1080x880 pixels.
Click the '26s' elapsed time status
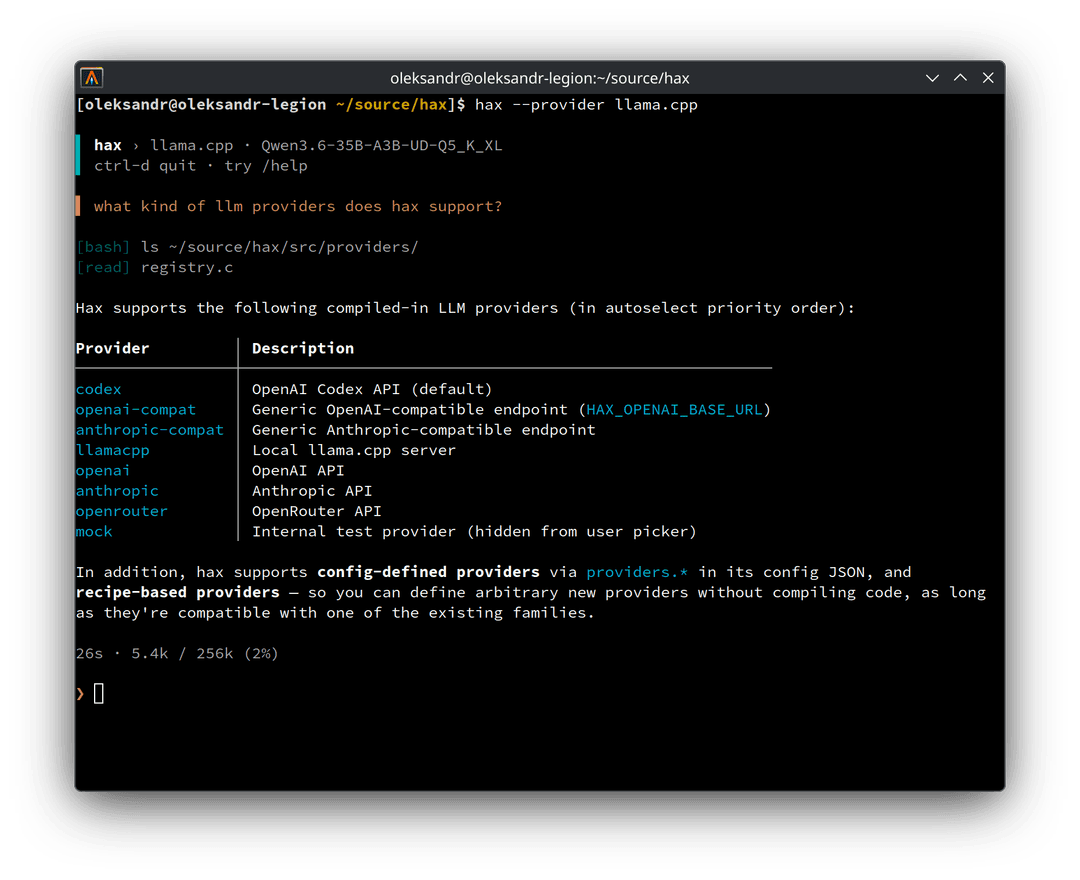tap(89, 653)
